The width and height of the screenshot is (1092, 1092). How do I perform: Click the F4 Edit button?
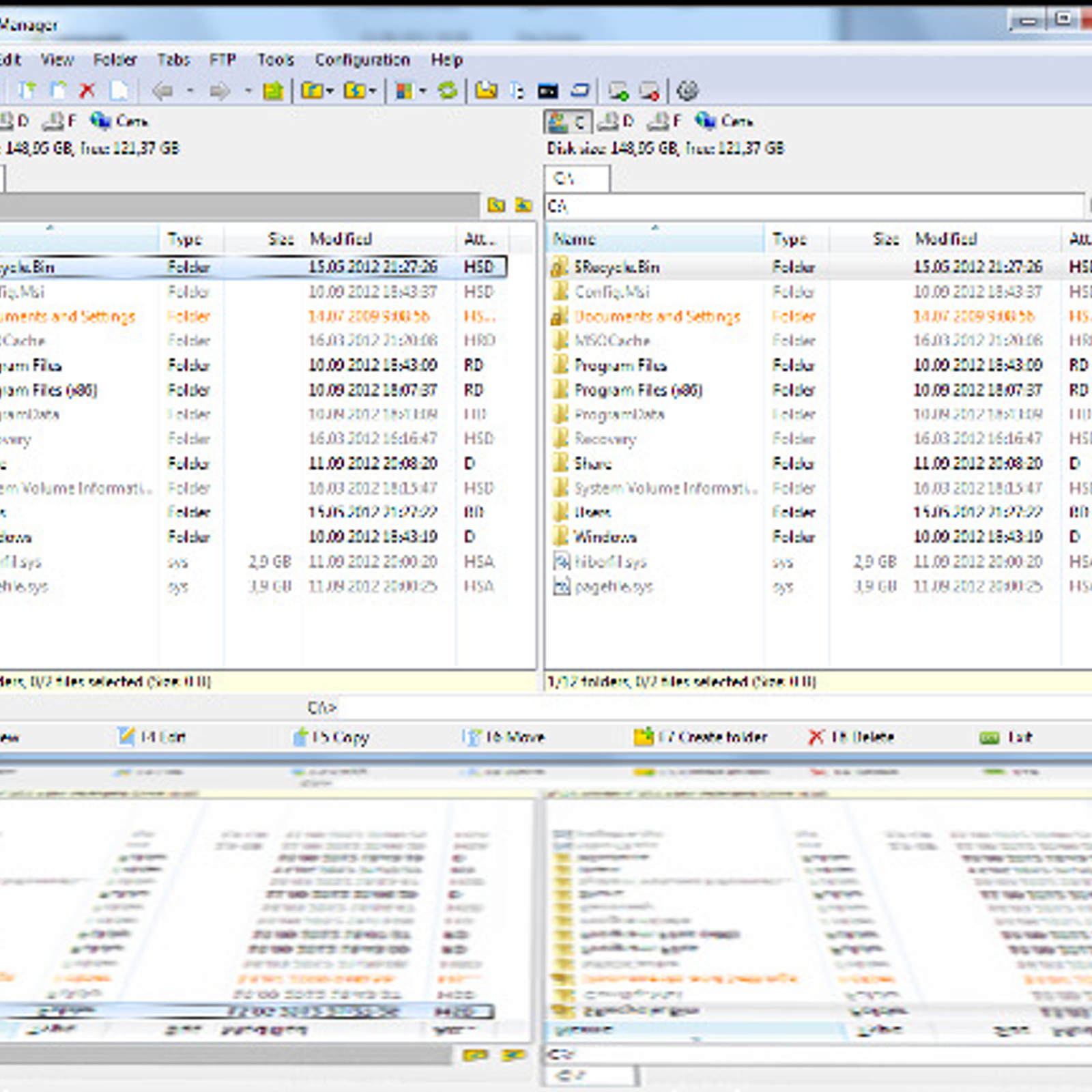pos(152,737)
